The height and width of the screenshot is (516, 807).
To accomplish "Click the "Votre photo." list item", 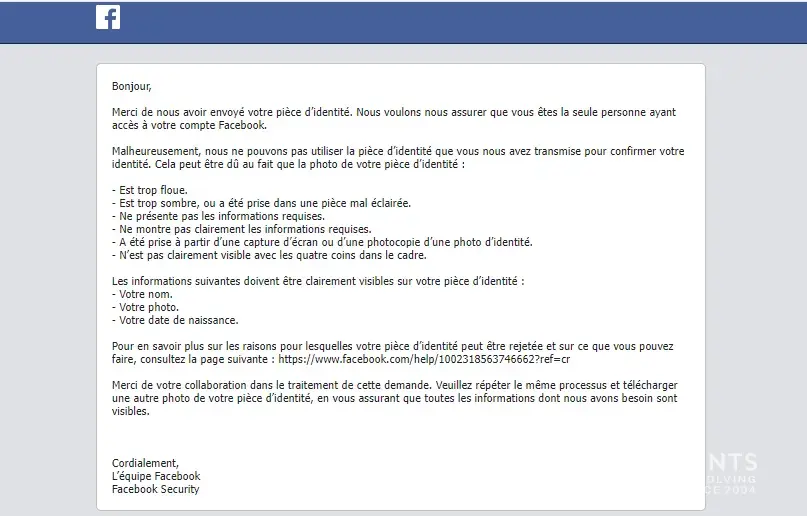I will 147,307.
